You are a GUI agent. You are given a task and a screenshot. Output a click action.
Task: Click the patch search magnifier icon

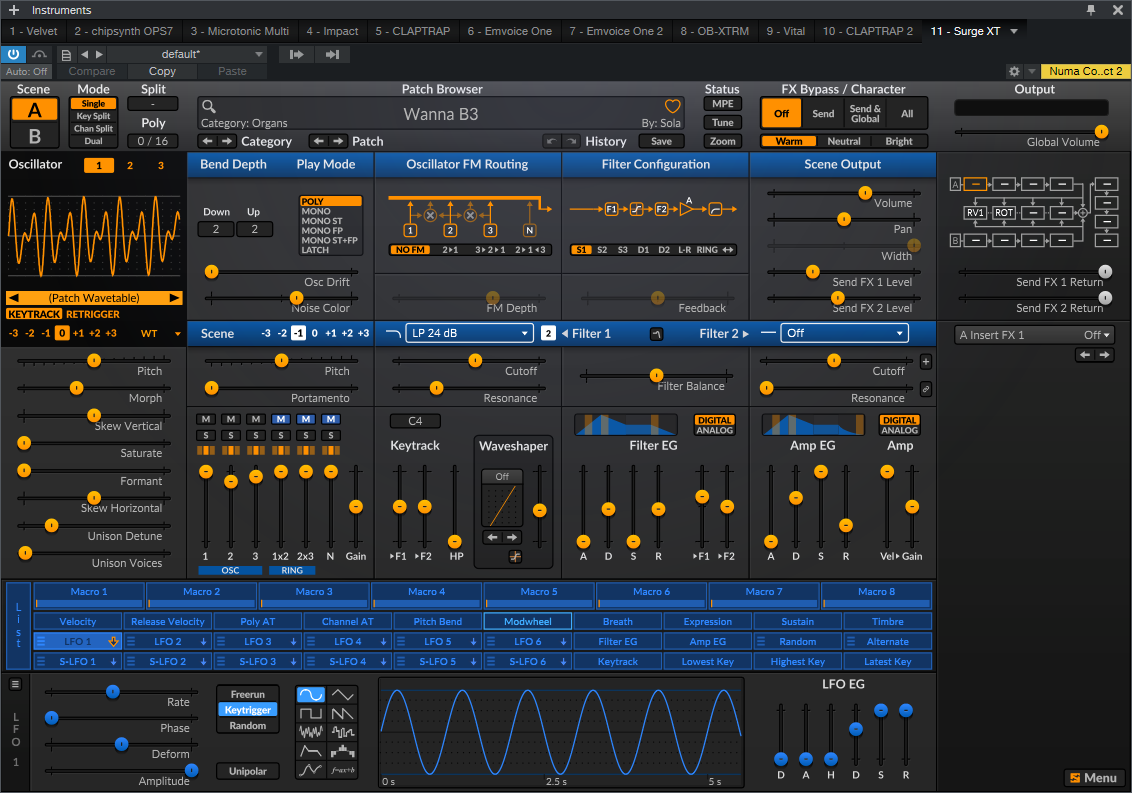pyautogui.click(x=208, y=107)
